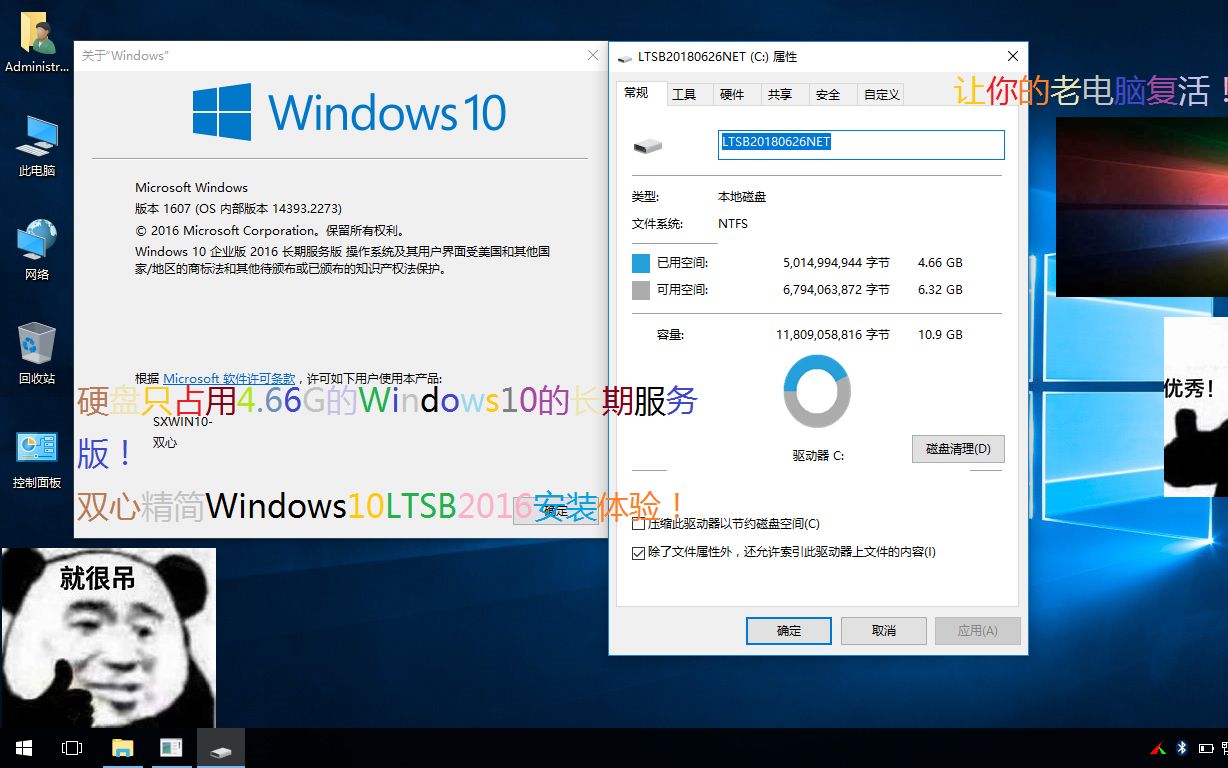This screenshot has height=768, width=1228.
Task: Enable the compress drive checkbox
Action: (638, 523)
